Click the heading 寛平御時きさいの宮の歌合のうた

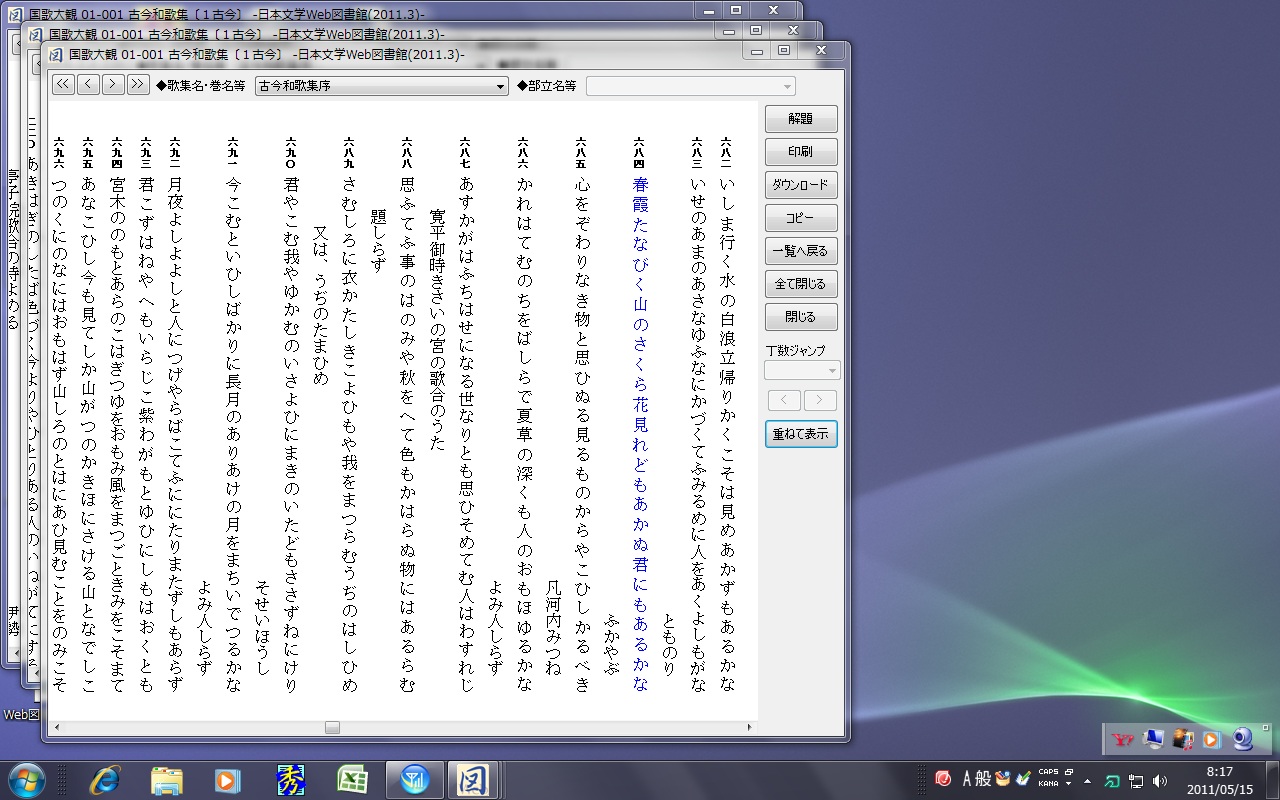point(437,329)
